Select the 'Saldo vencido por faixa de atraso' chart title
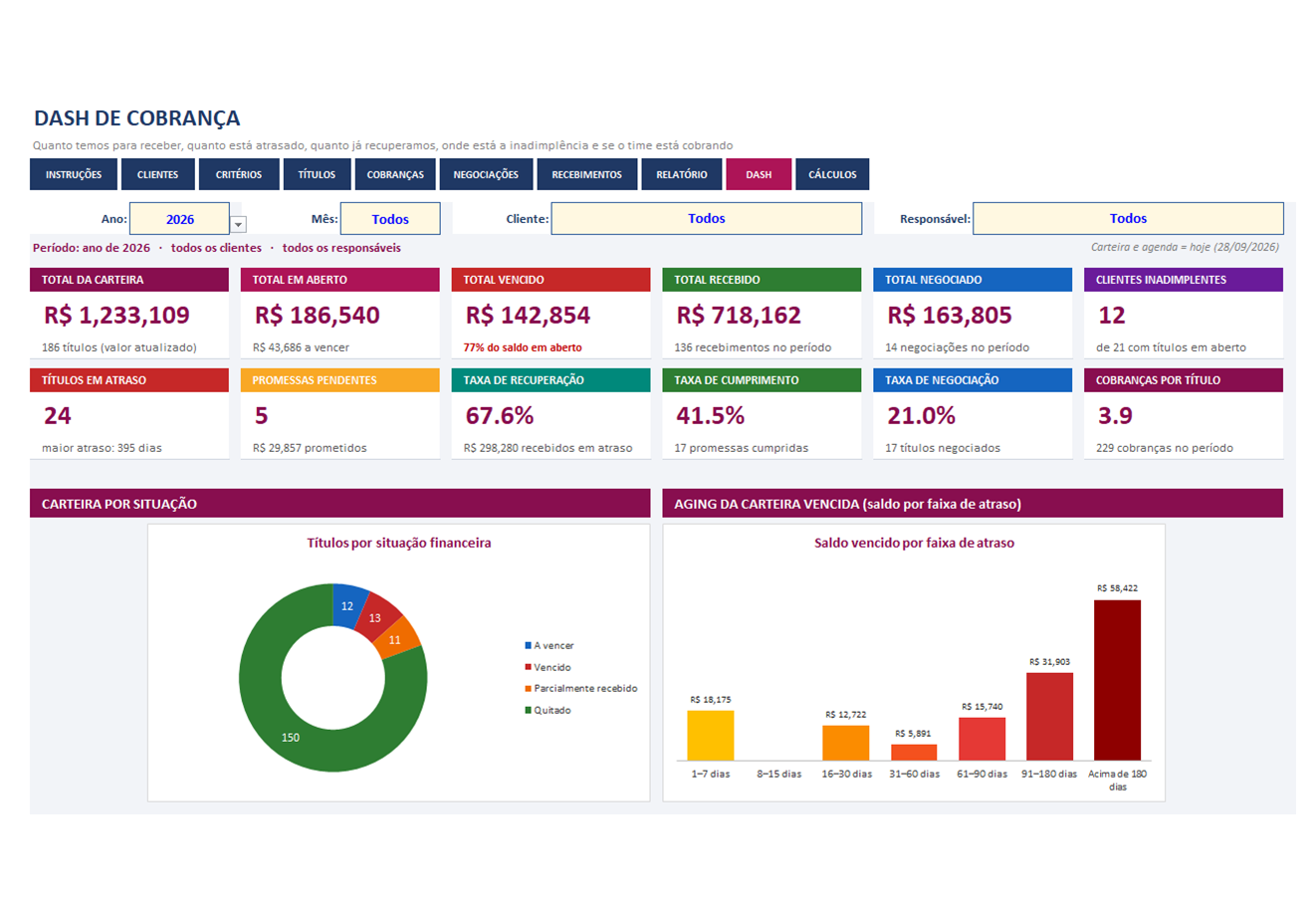The width and height of the screenshot is (1316, 905). click(x=914, y=544)
